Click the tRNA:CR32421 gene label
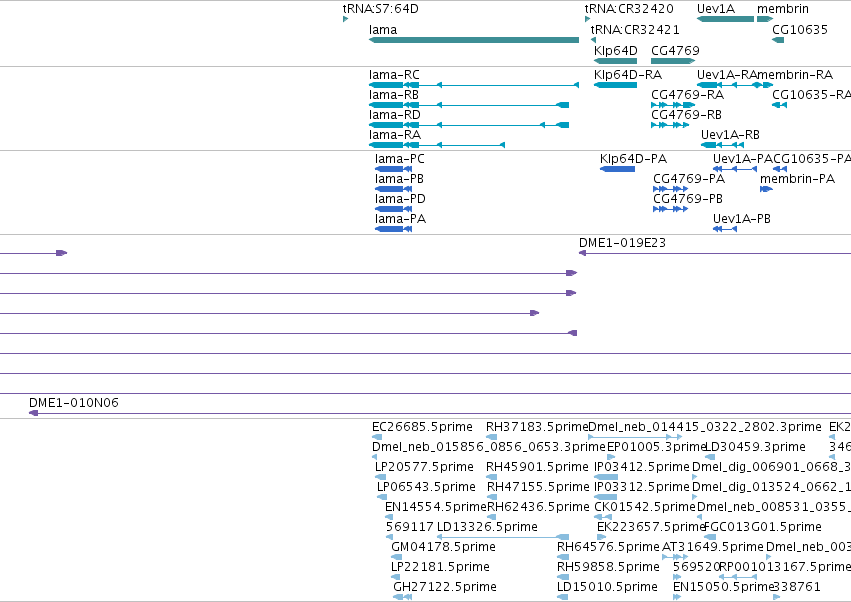 [x=635, y=30]
